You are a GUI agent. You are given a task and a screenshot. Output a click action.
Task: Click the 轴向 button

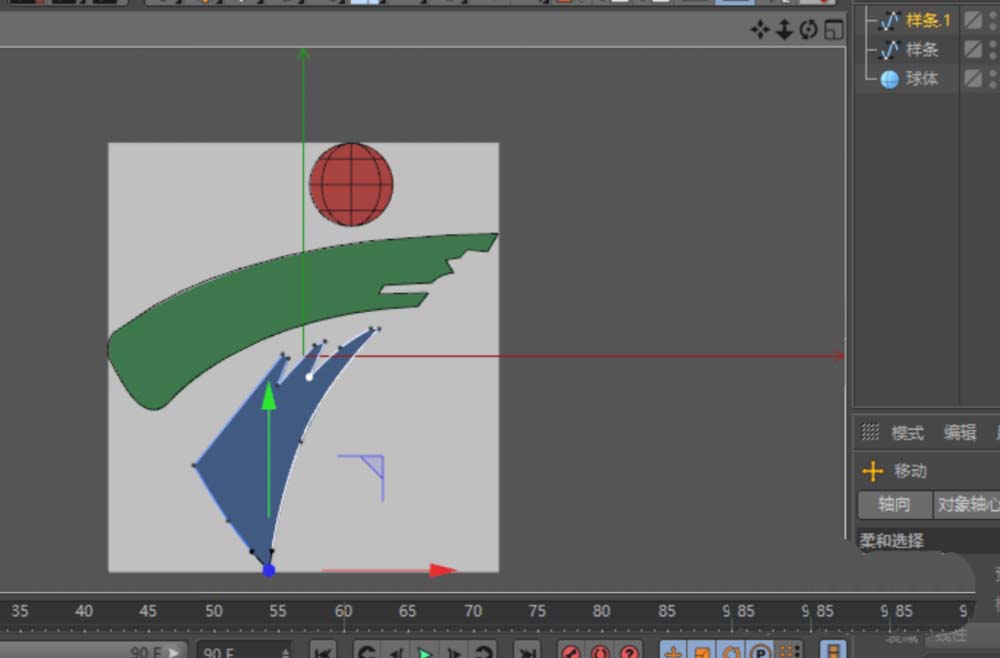893,505
